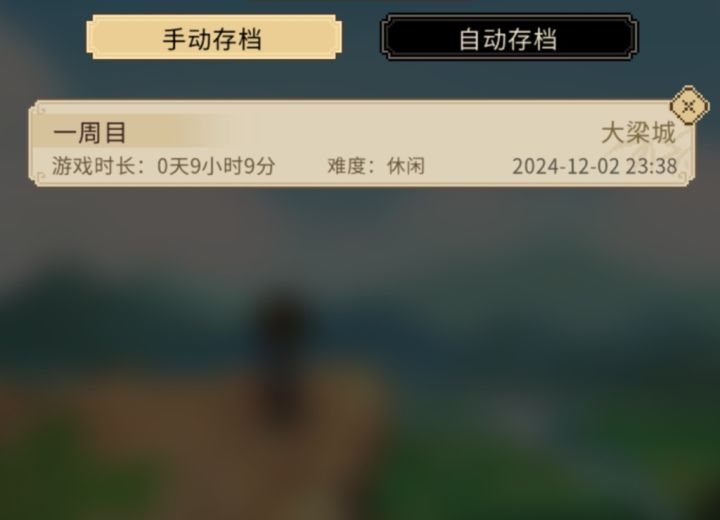This screenshot has height=520, width=720.
Task: Switch to the 自动存档 tab
Action: click(509, 37)
